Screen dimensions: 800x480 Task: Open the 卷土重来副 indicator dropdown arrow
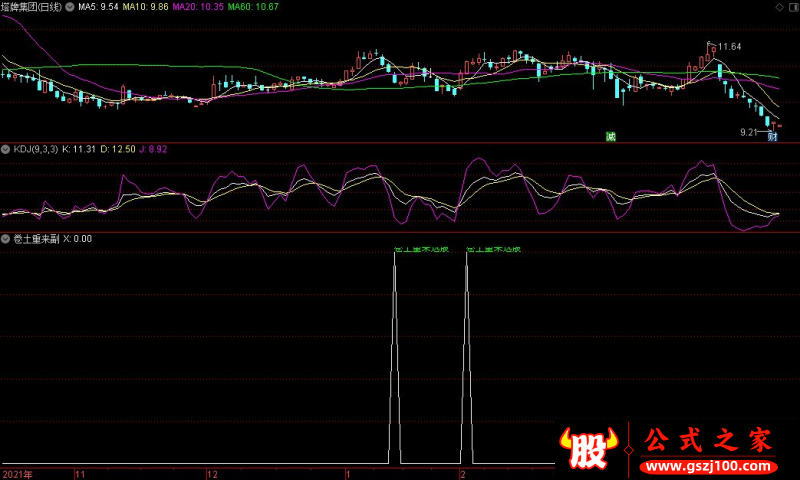(6, 239)
